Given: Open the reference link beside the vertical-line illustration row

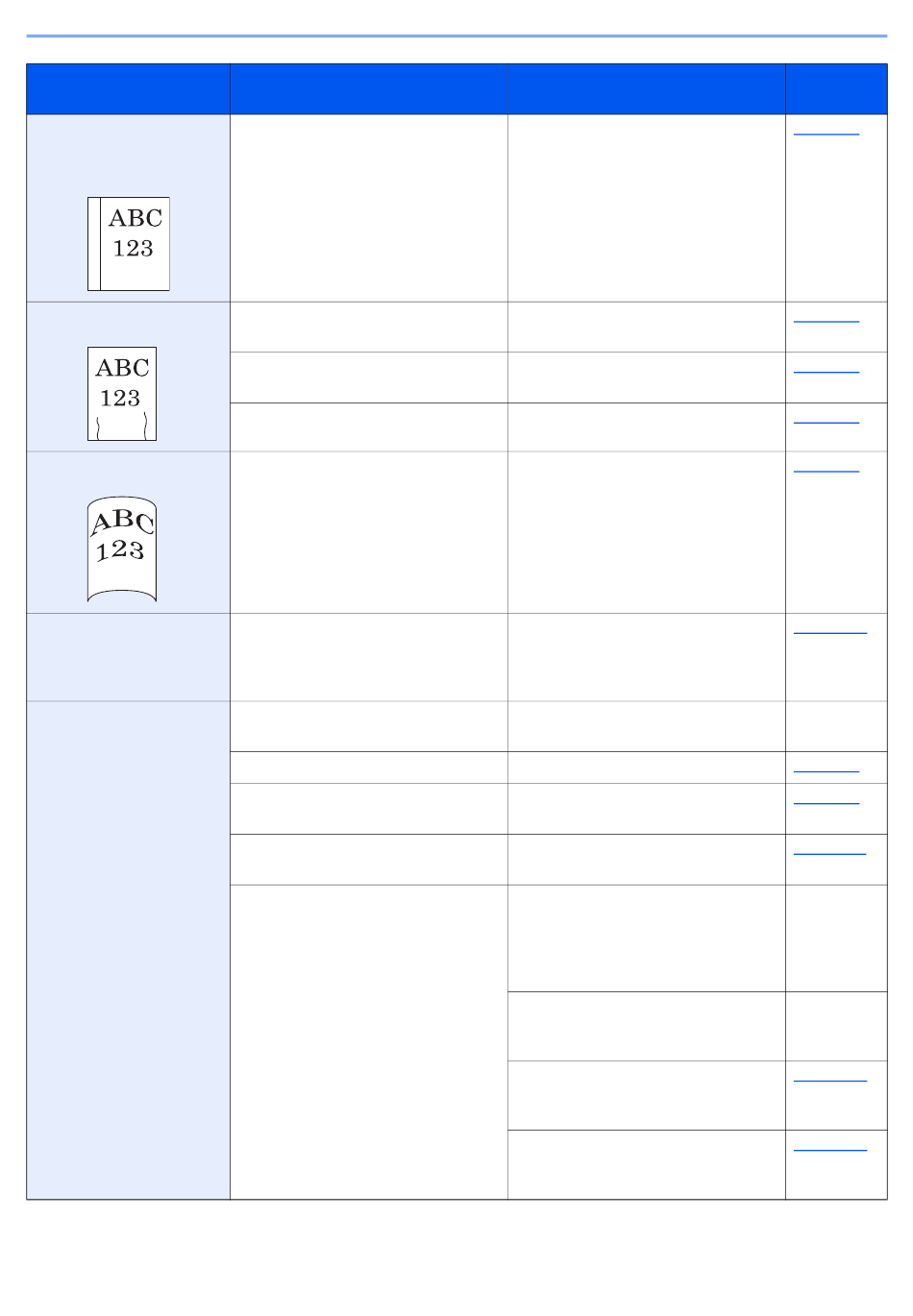Looking at the screenshot, I should click(827, 133).
